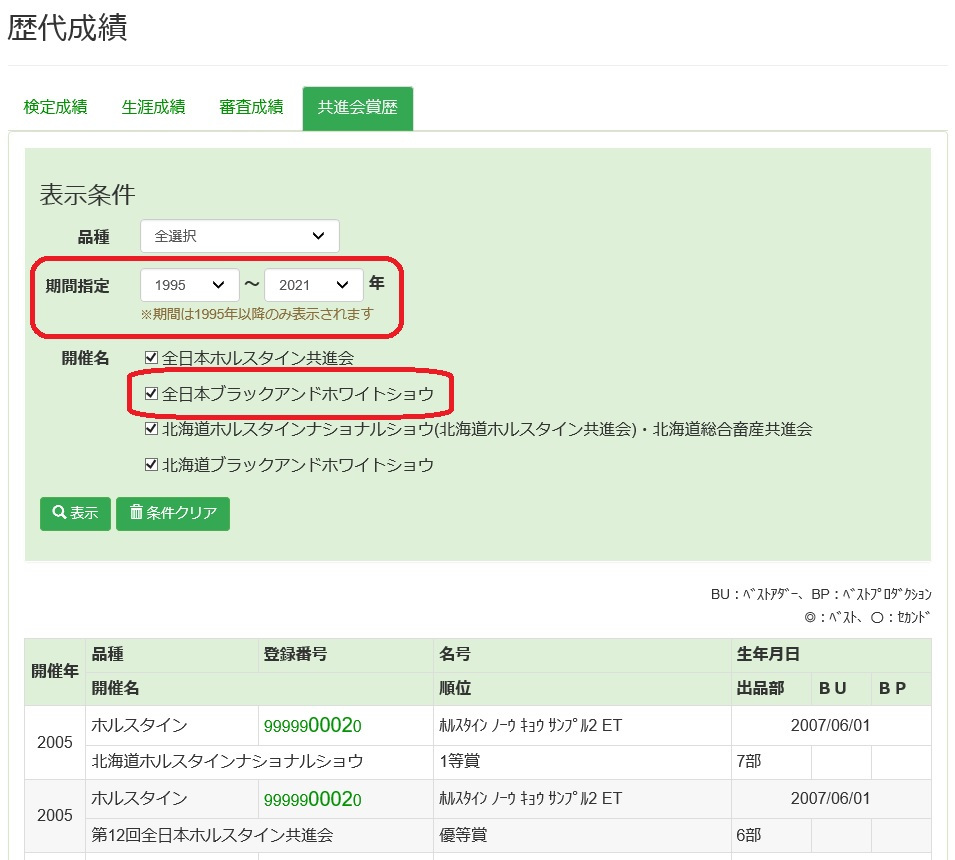Click the 開催年 column header
955x860 pixels.
tap(55, 671)
